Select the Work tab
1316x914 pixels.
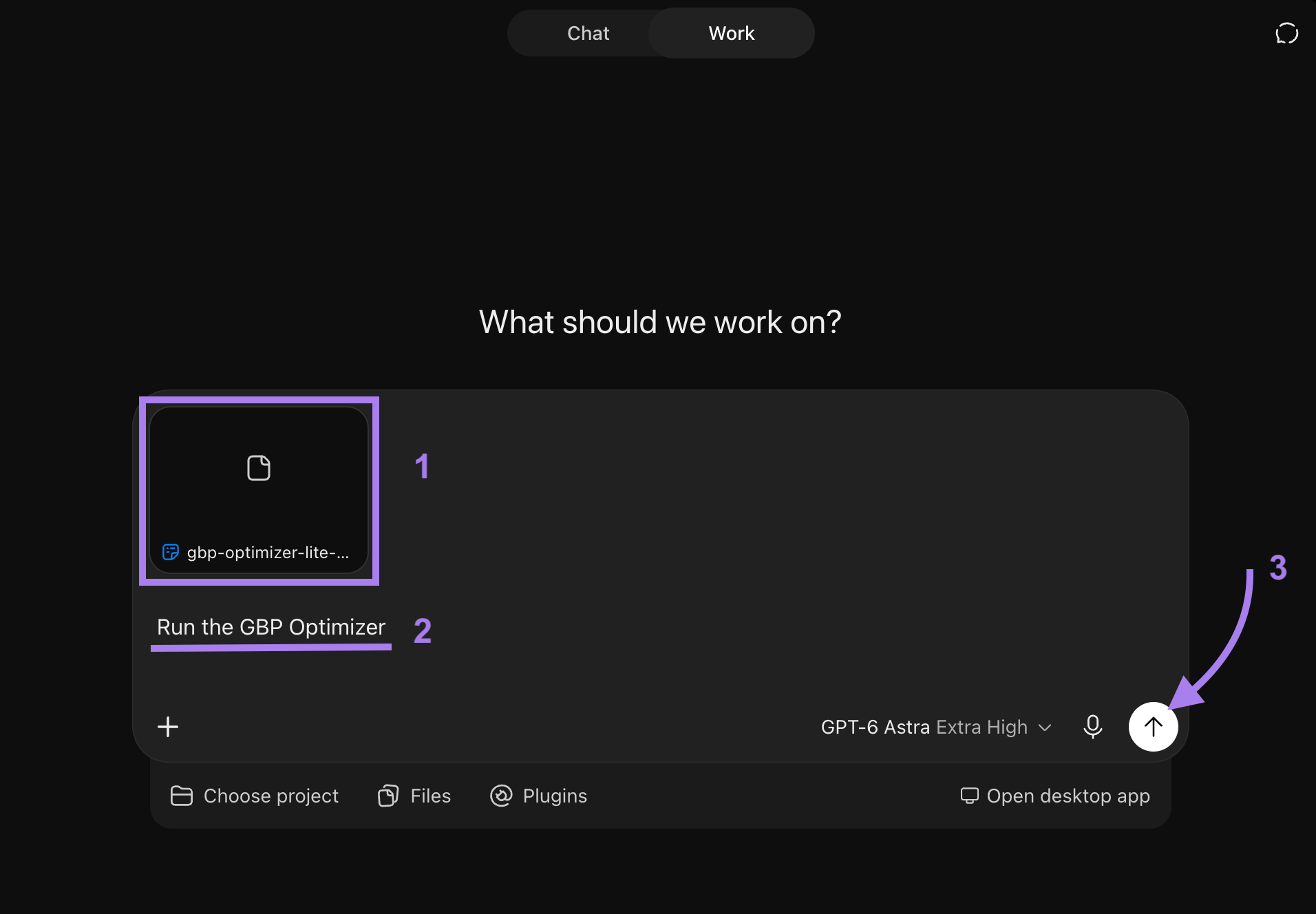pyautogui.click(x=731, y=33)
